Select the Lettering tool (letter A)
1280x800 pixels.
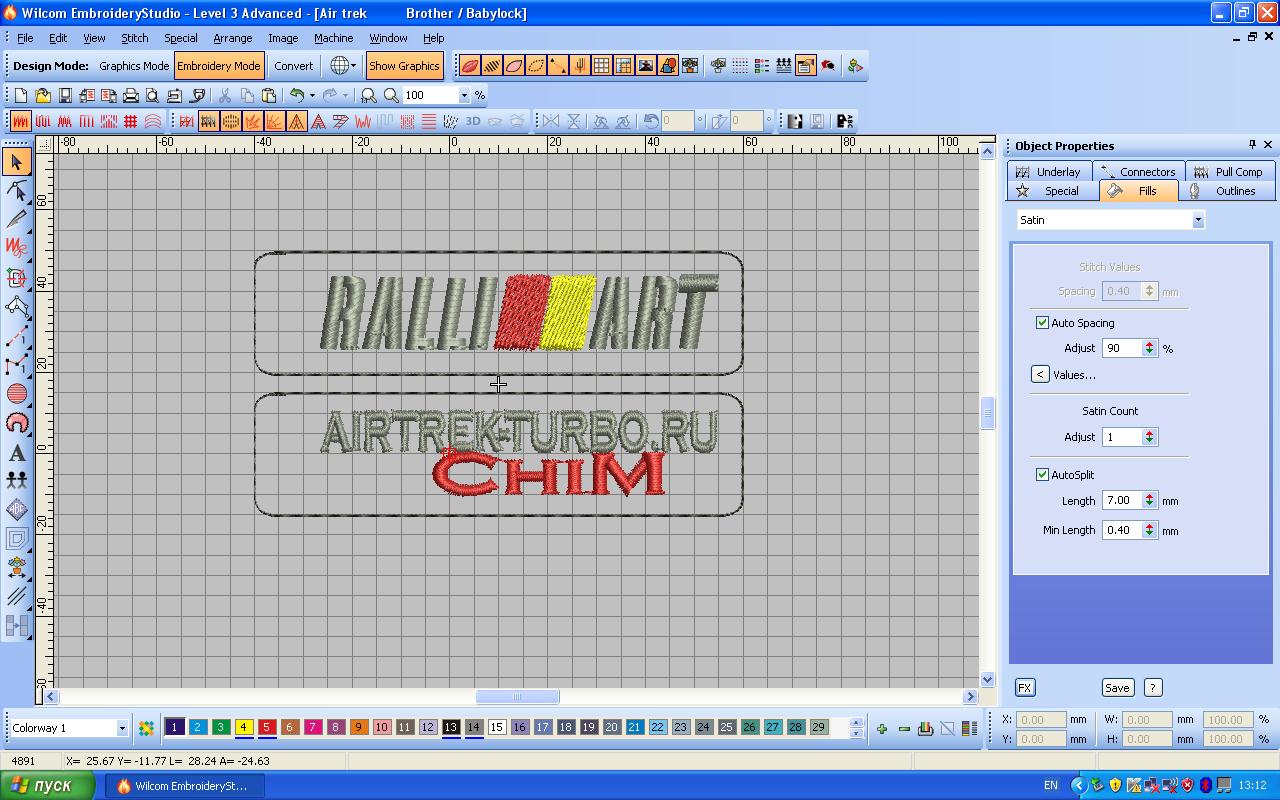click(17, 453)
